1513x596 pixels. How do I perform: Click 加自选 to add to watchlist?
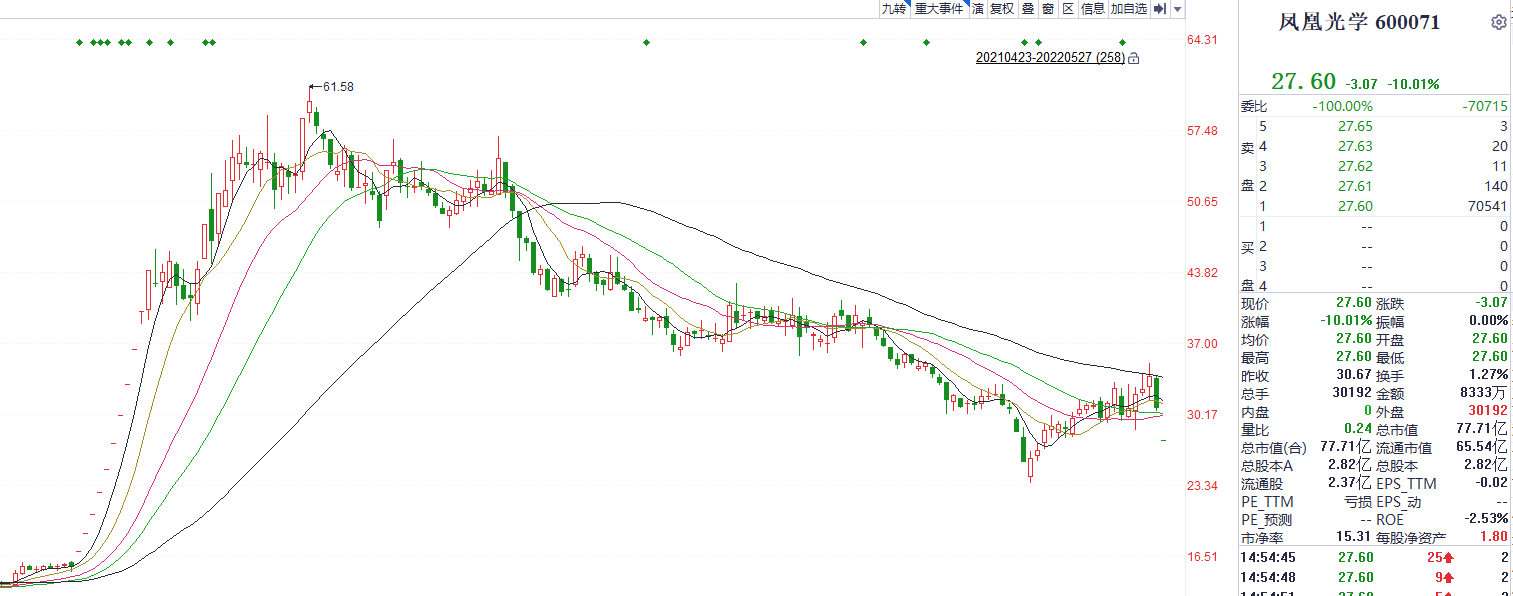point(1129,9)
